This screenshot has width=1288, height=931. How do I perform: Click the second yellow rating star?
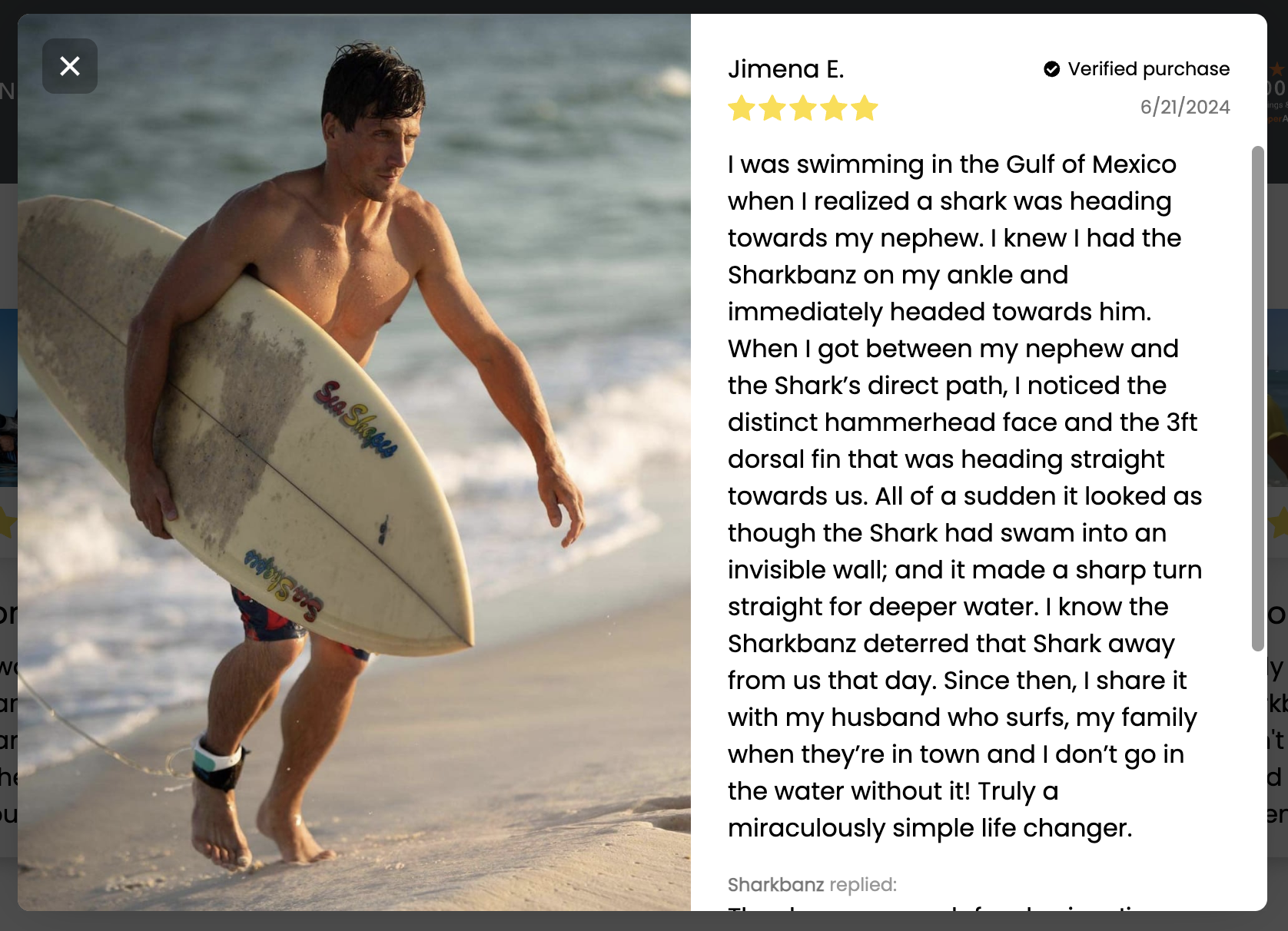(x=772, y=108)
